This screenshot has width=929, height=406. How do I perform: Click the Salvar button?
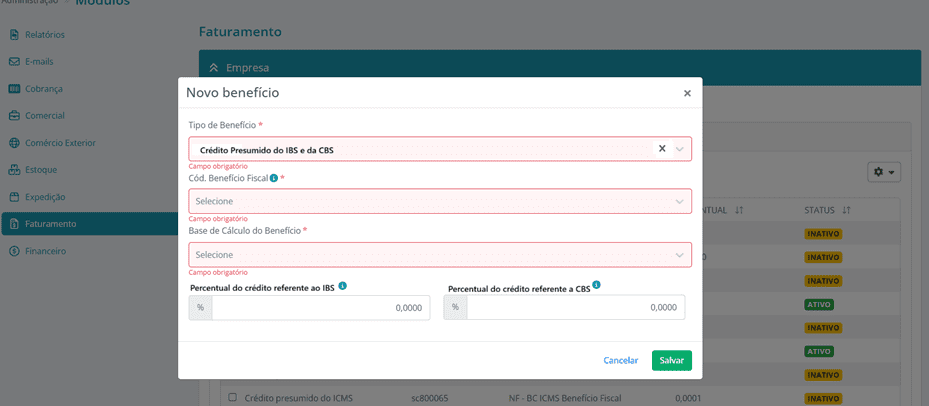pos(671,360)
